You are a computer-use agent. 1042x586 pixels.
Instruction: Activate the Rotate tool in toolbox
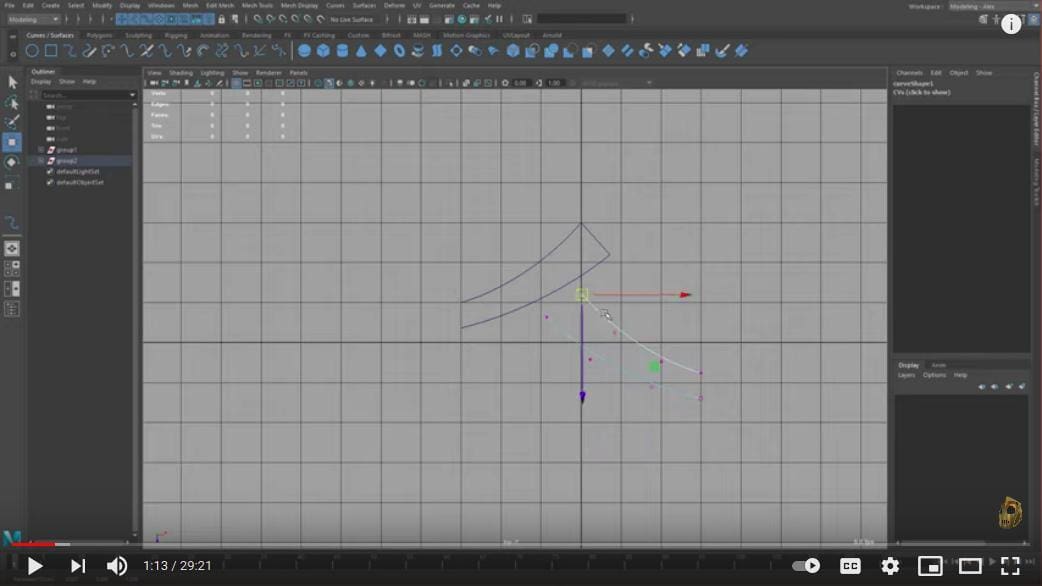pyautogui.click(x=12, y=163)
